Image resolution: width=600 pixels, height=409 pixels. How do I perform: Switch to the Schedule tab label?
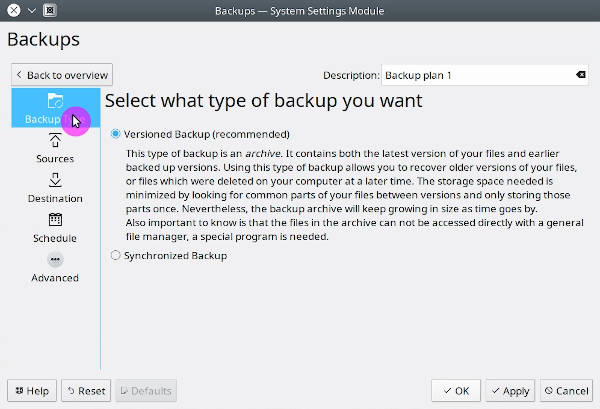click(55, 238)
